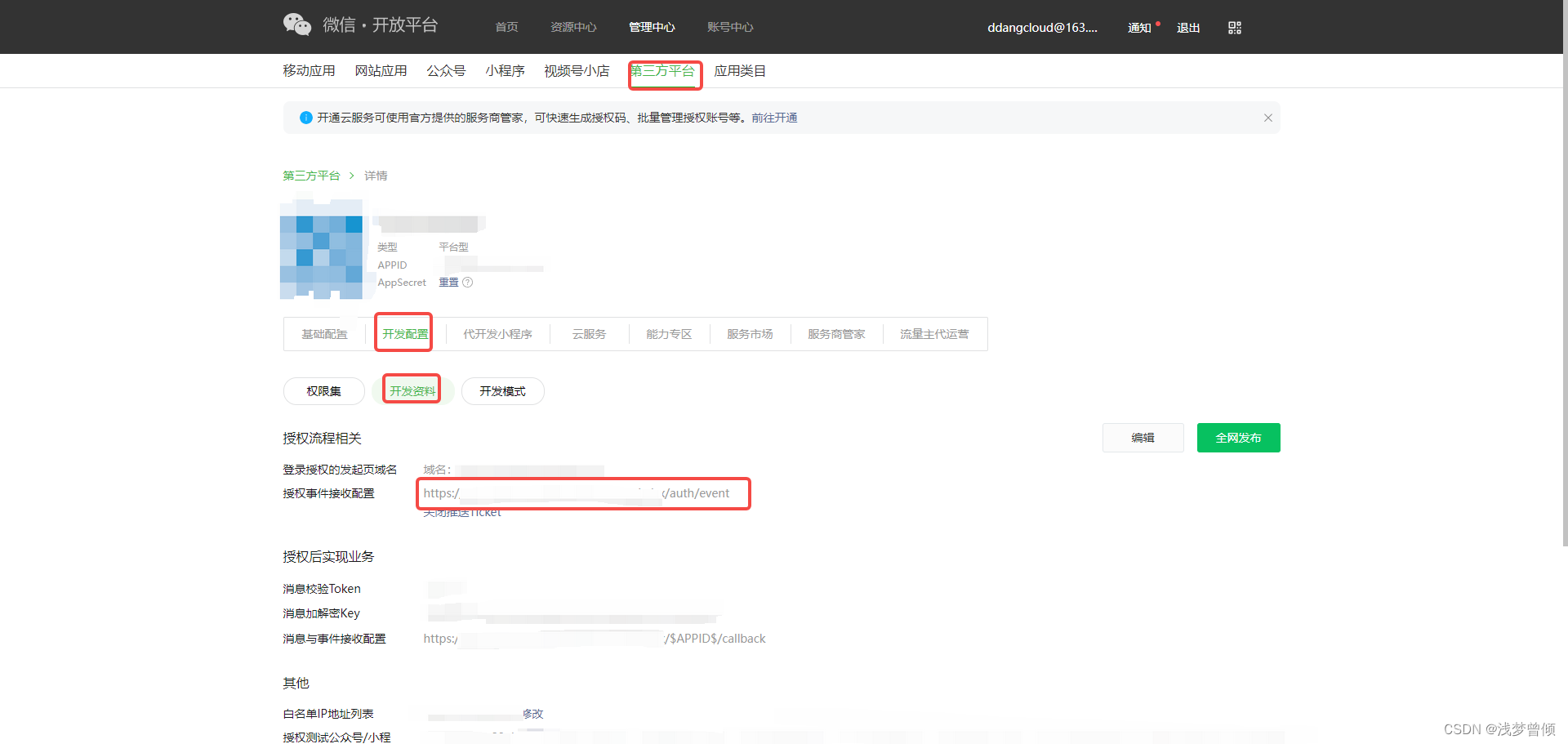Click 平台型 type value
The width and height of the screenshot is (1568, 744).
click(453, 247)
